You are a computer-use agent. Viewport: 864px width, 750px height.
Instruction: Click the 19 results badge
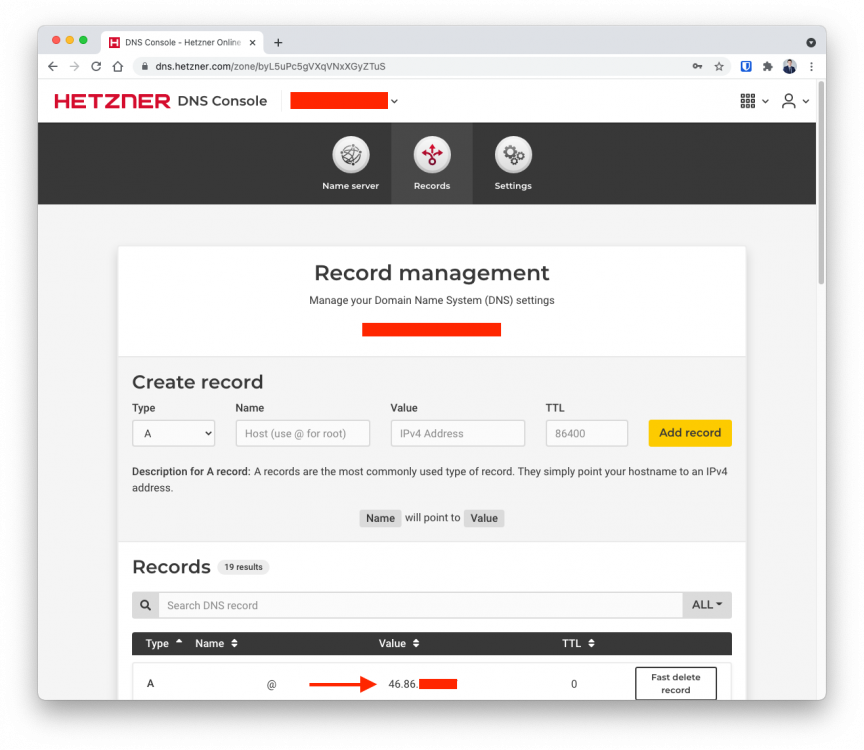point(243,567)
